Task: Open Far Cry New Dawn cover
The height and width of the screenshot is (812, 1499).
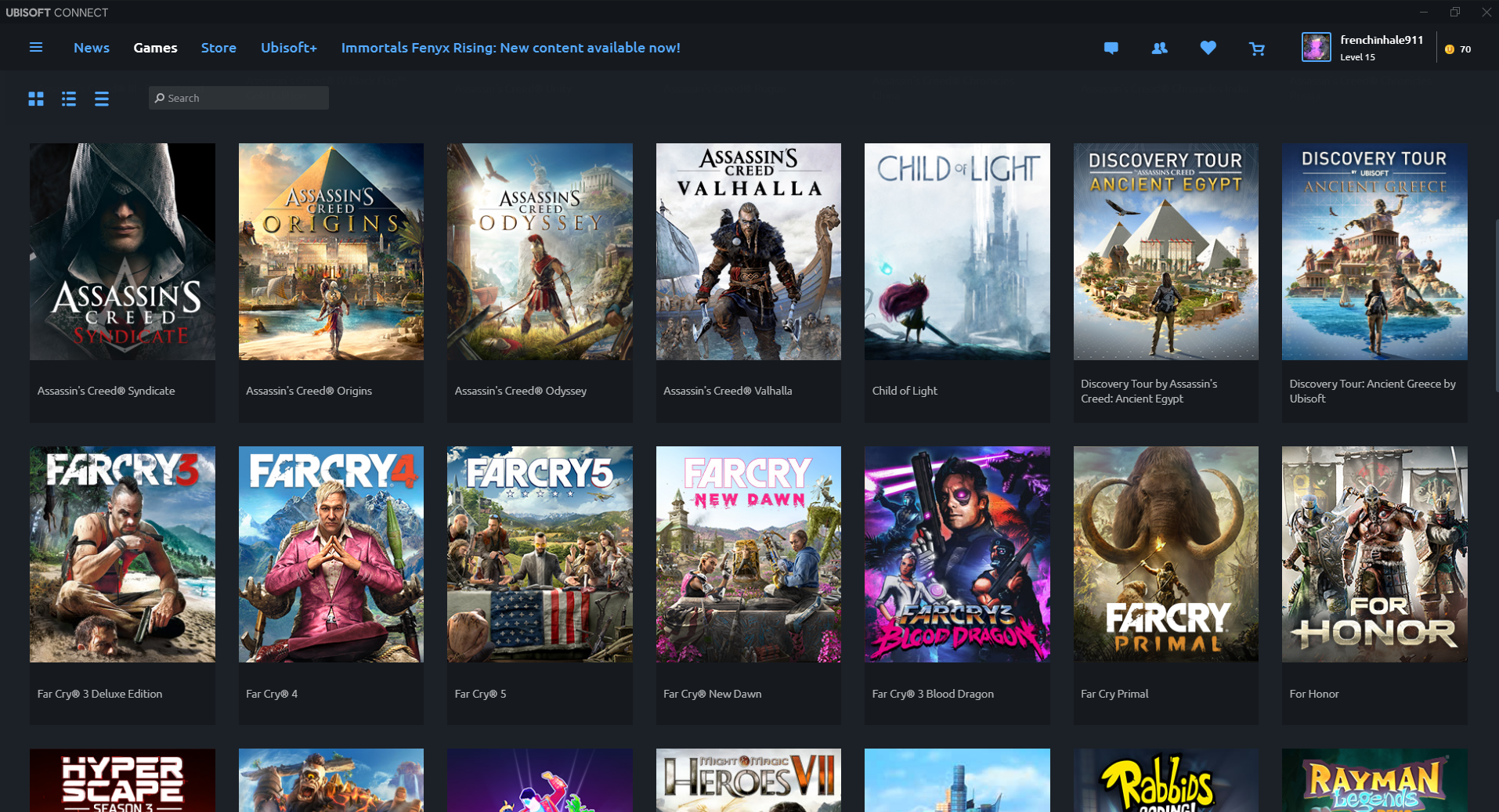Action: [749, 554]
